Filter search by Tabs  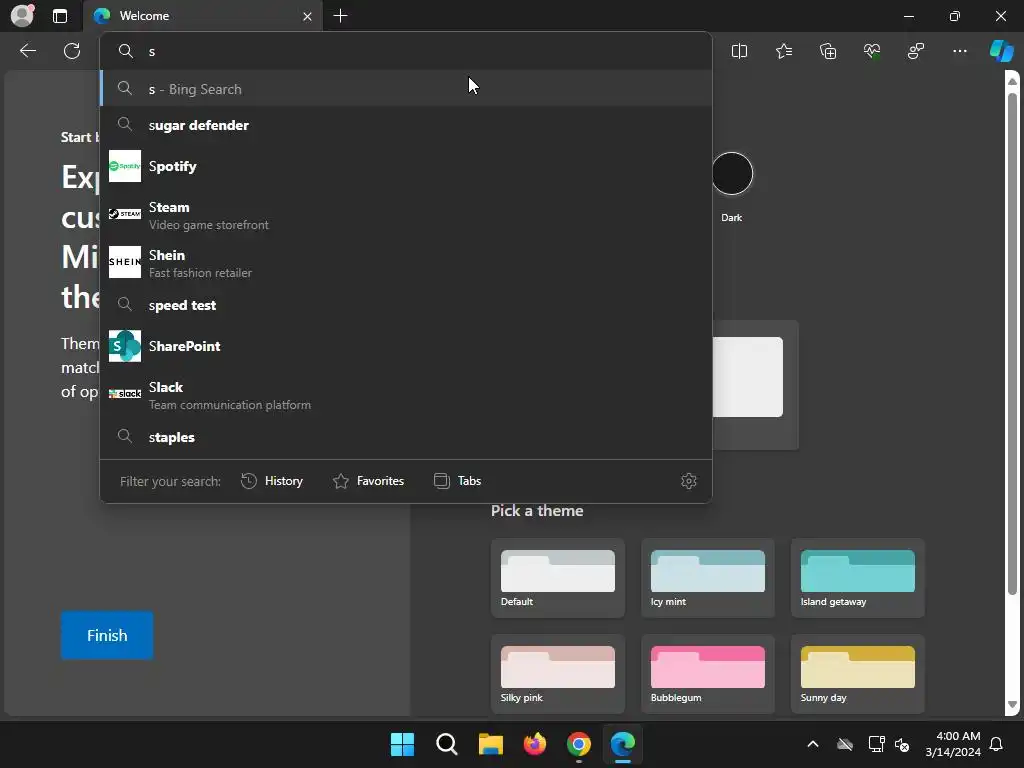pos(457,481)
